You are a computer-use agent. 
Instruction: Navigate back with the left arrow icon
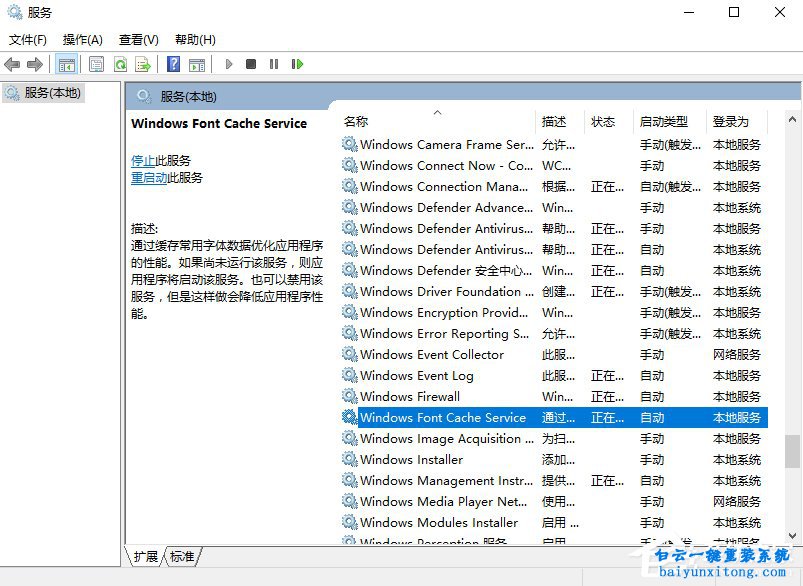click(x=12, y=64)
